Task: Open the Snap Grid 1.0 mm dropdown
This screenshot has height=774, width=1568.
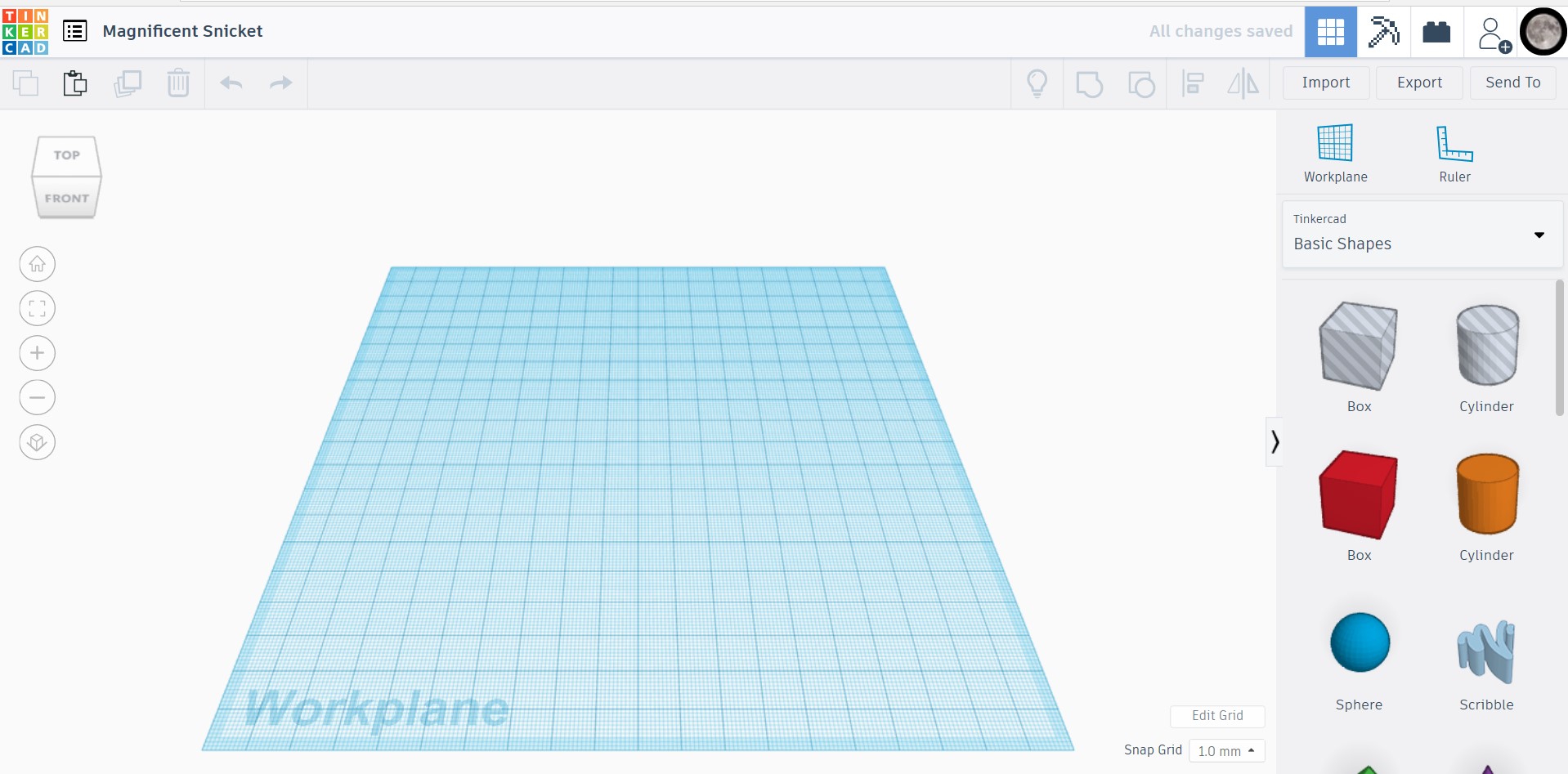Action: coord(1226,750)
